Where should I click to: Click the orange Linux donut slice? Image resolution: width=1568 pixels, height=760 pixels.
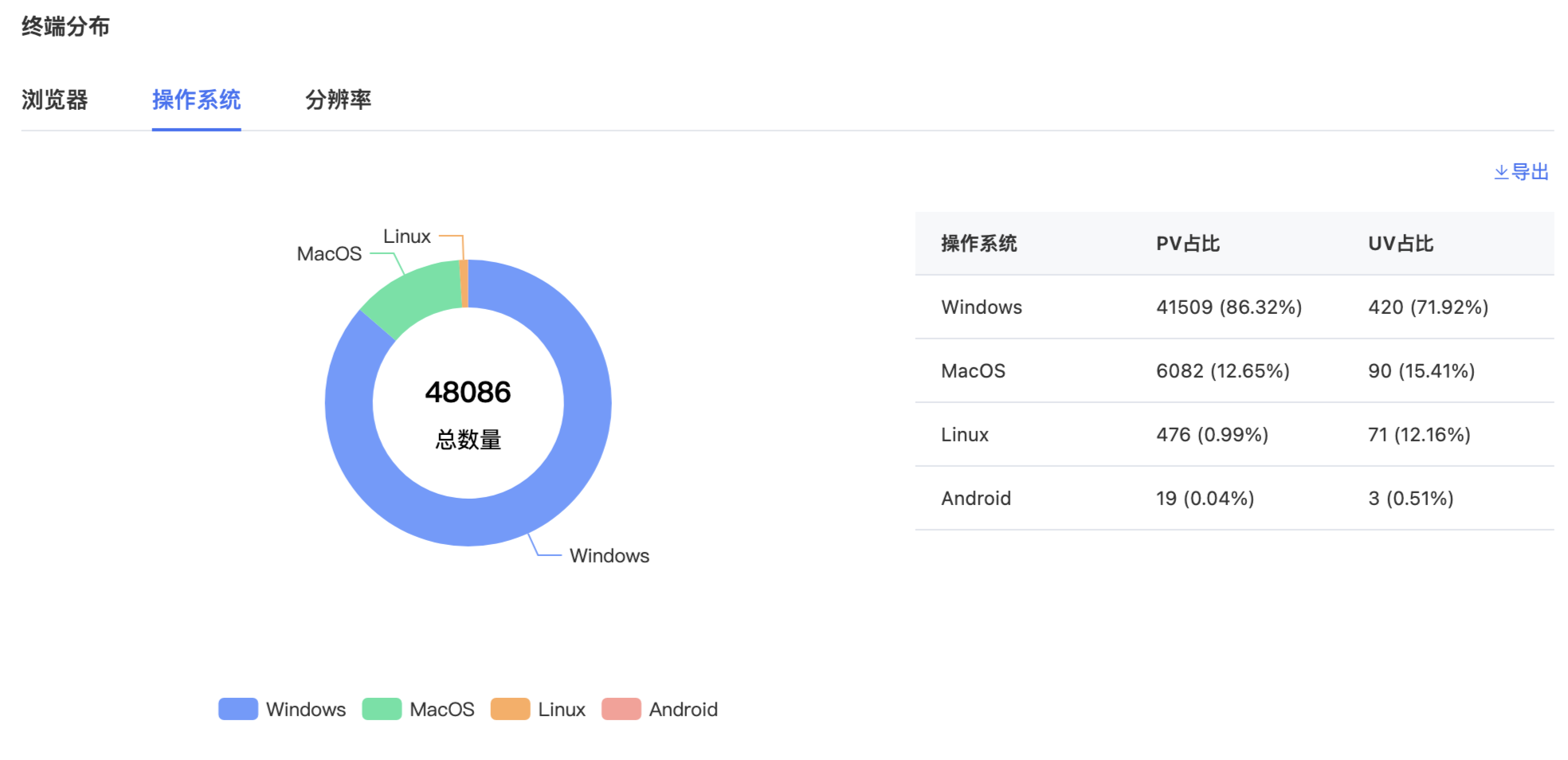(x=465, y=284)
